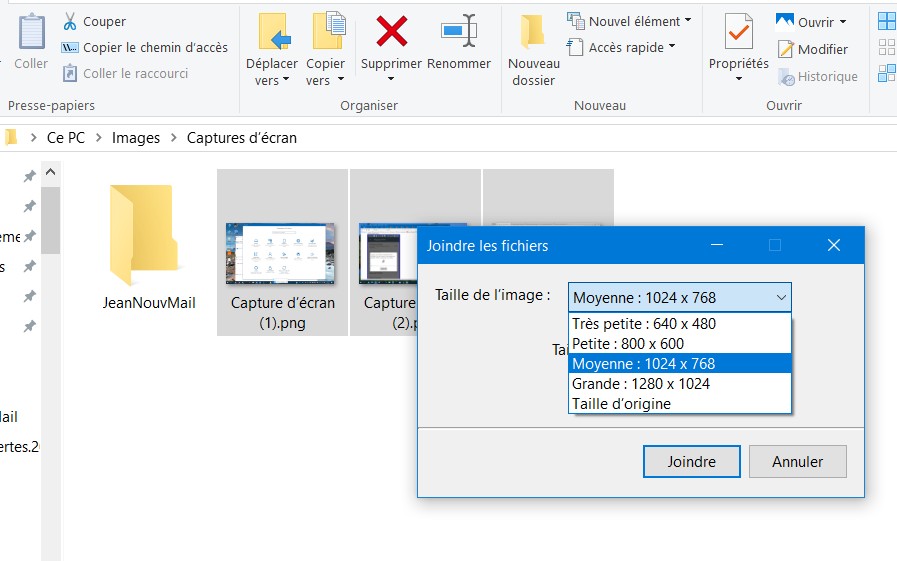Click Copier le chemin d'accès
Screen dimensions: 897x561
click(x=145, y=47)
